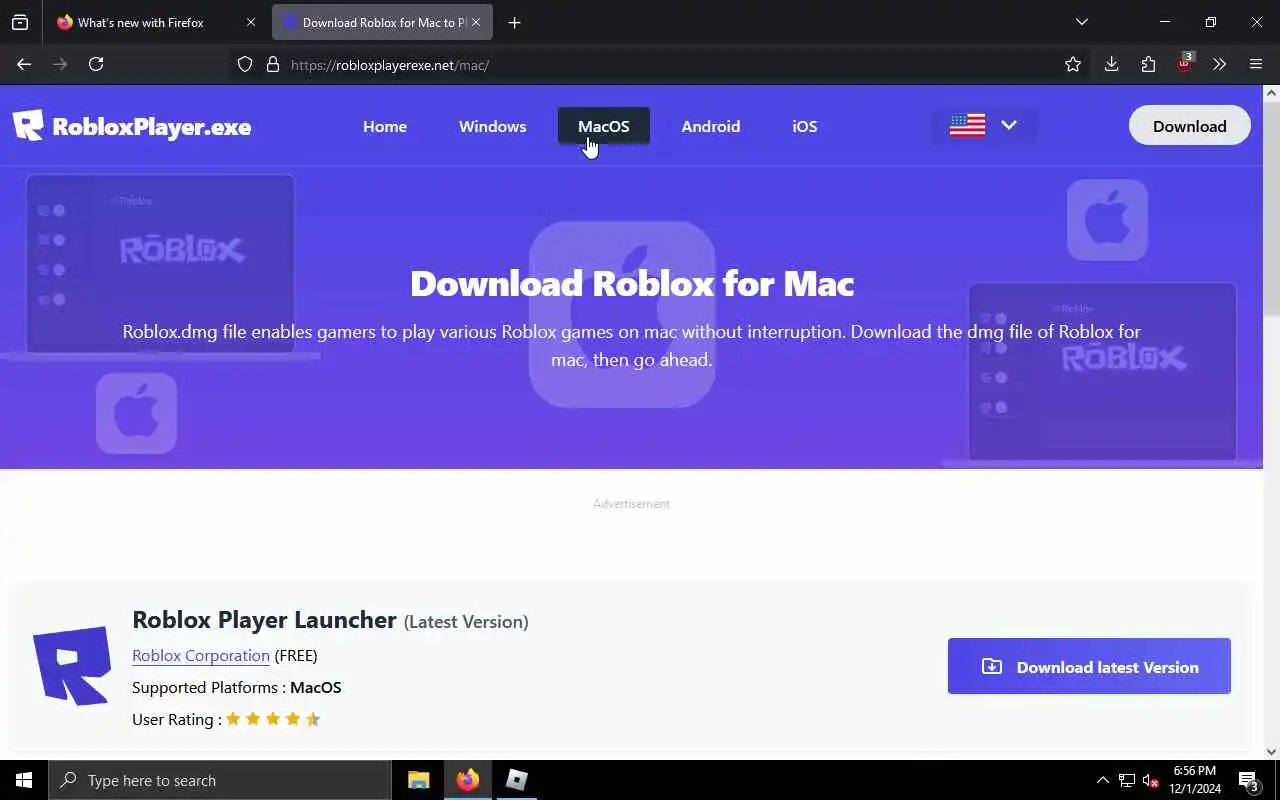Open the Android menu item
Screen dimensions: 1280x800
pyautogui.click(x=711, y=126)
